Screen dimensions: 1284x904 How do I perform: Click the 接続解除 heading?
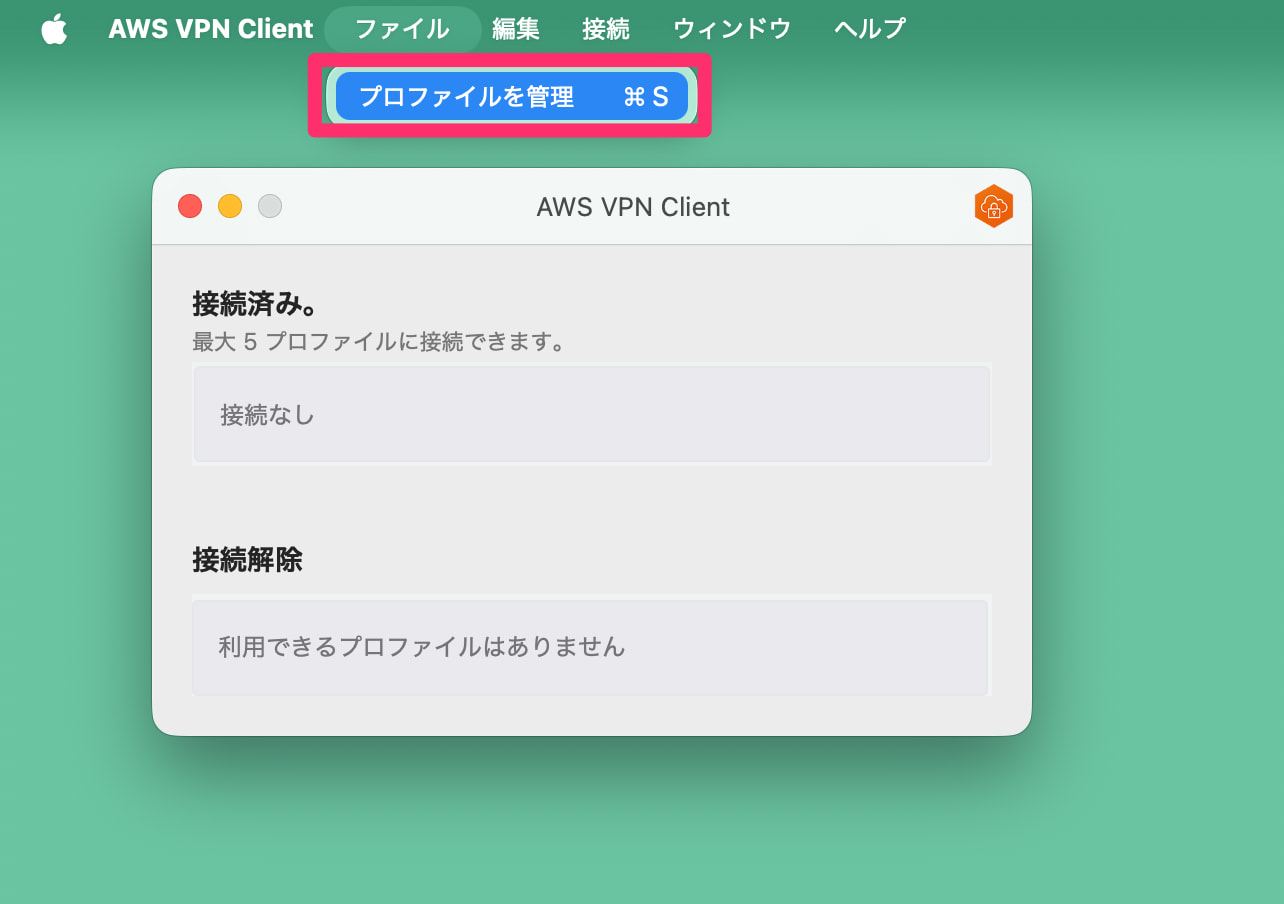tap(247, 560)
